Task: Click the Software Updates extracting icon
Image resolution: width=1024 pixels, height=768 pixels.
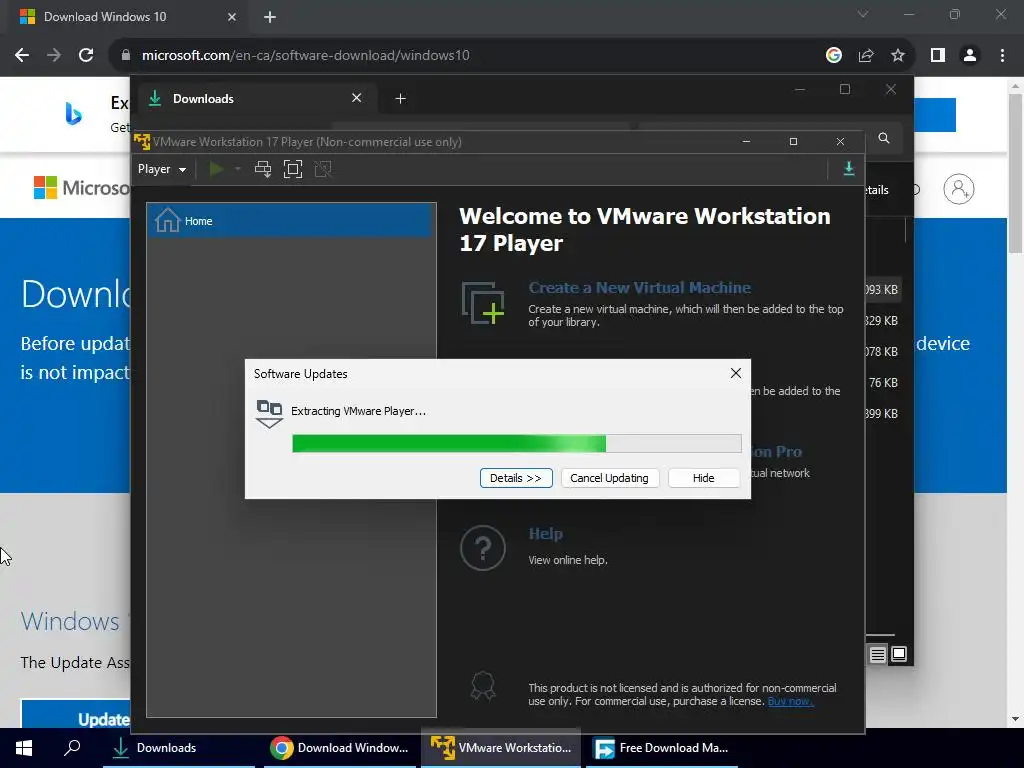Action: pyautogui.click(x=269, y=414)
